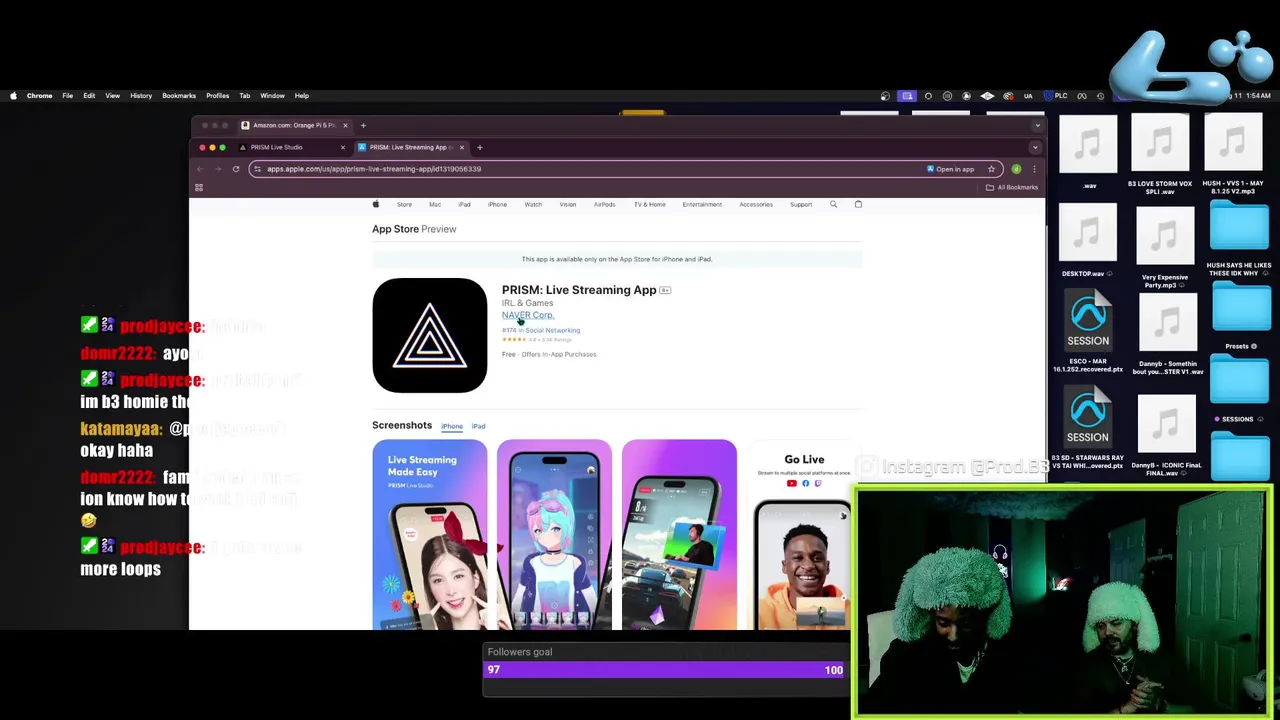
Task: Click the search magnifier on apple.com
Action: [833, 204]
